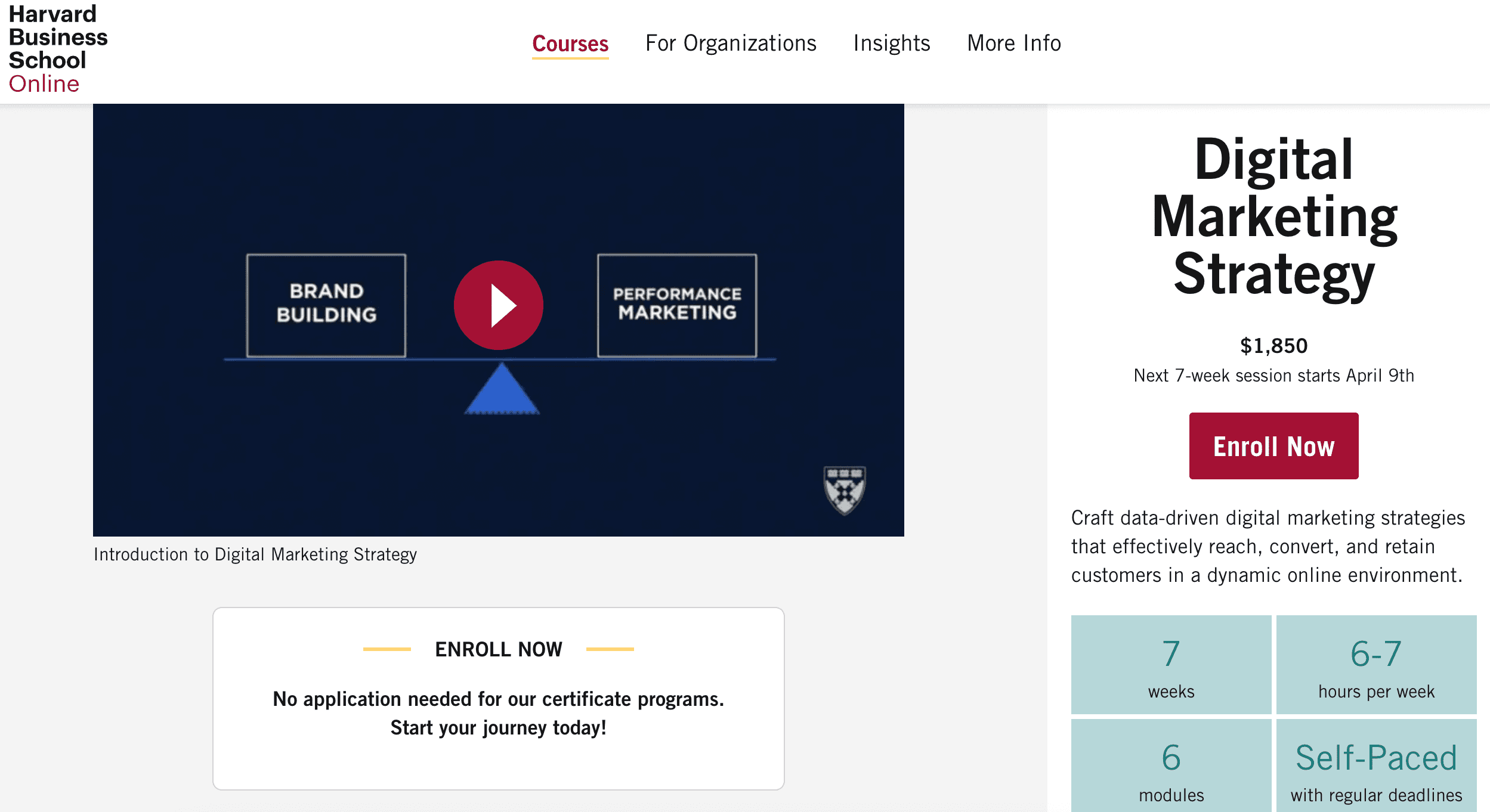Click the course description paragraph

(x=1268, y=546)
